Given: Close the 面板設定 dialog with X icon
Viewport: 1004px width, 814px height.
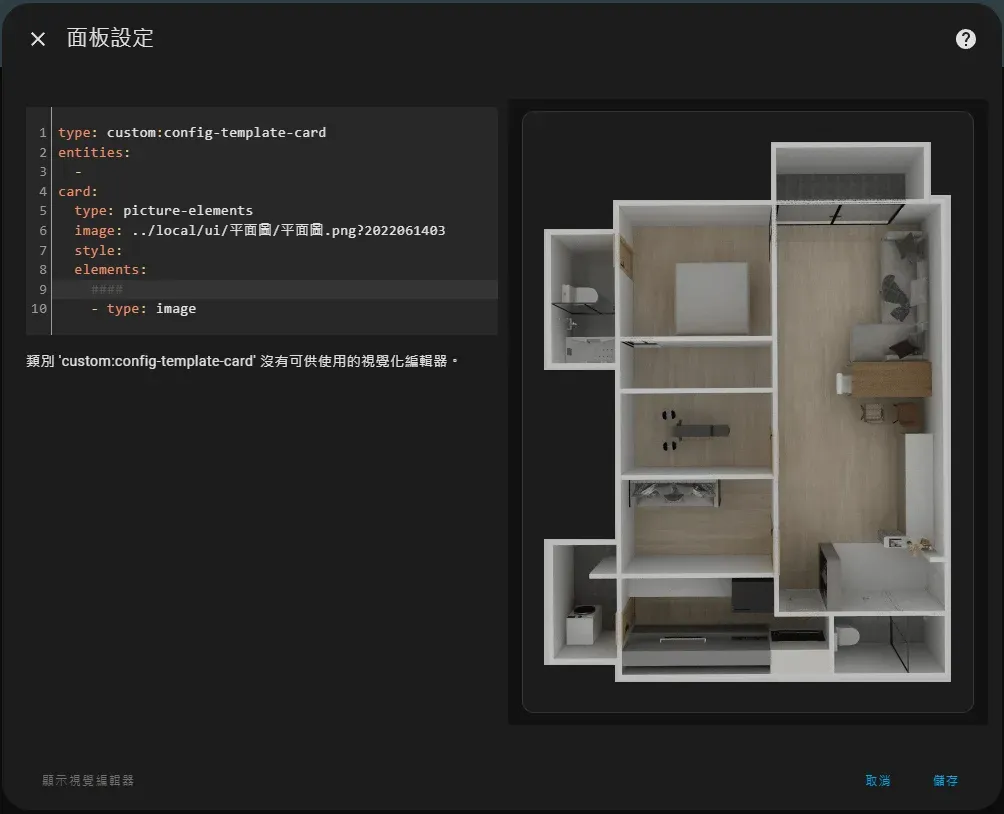Looking at the screenshot, I should tap(38, 39).
